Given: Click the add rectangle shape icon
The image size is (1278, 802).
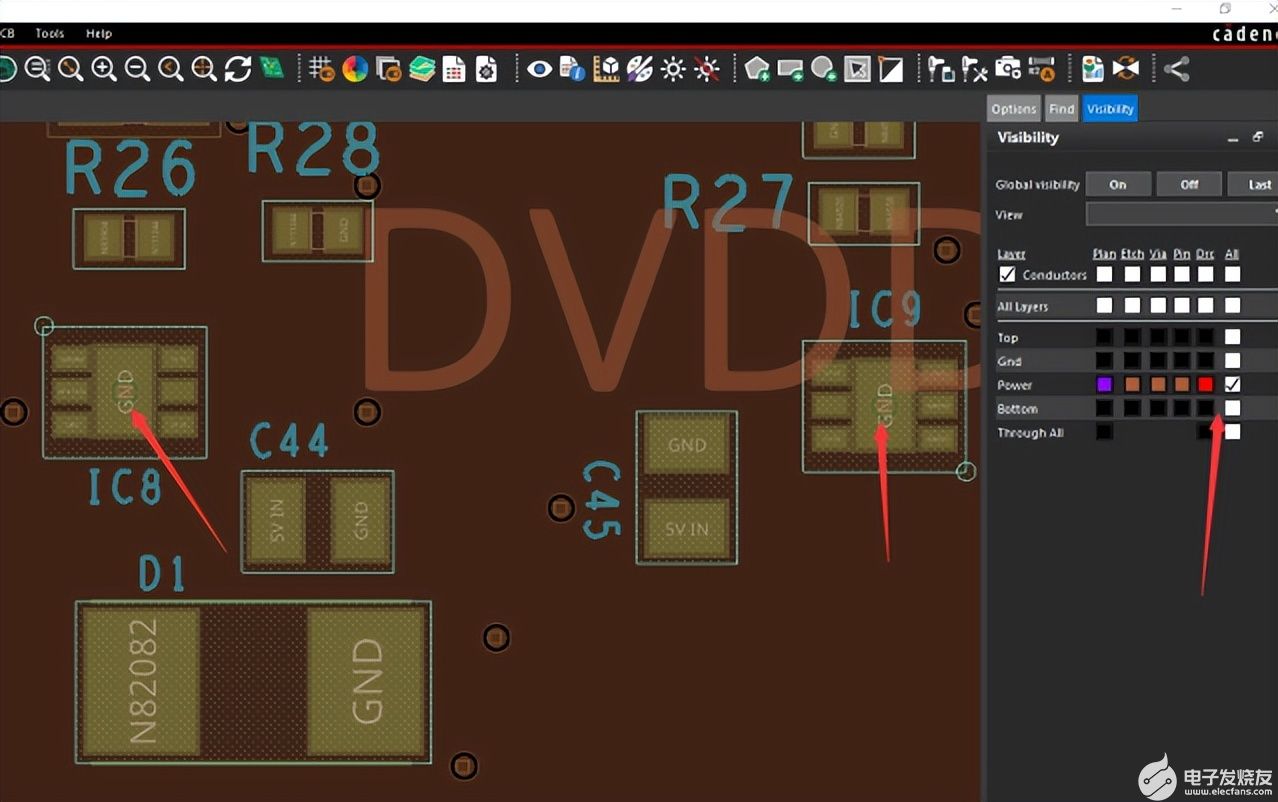Looking at the screenshot, I should tap(791, 68).
